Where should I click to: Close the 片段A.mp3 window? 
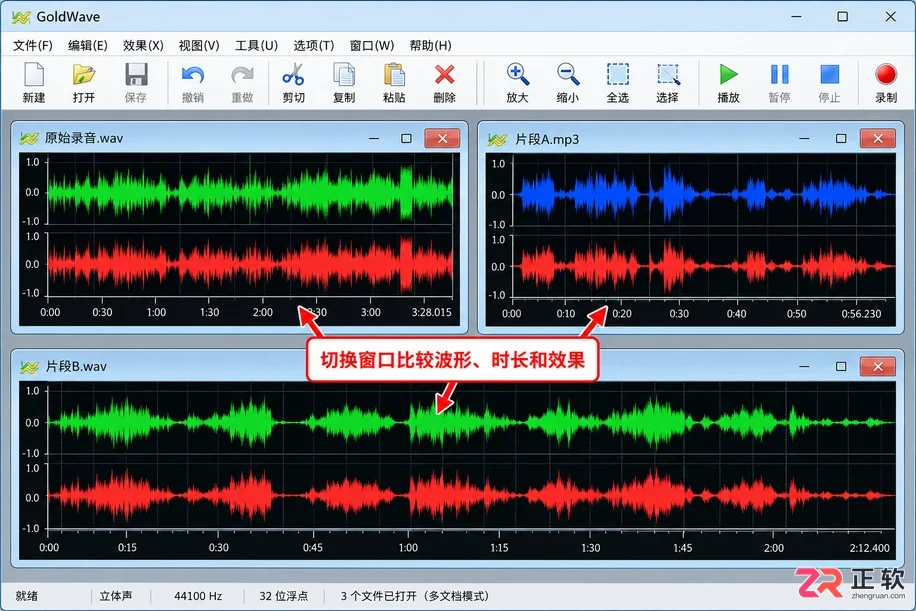tap(877, 138)
